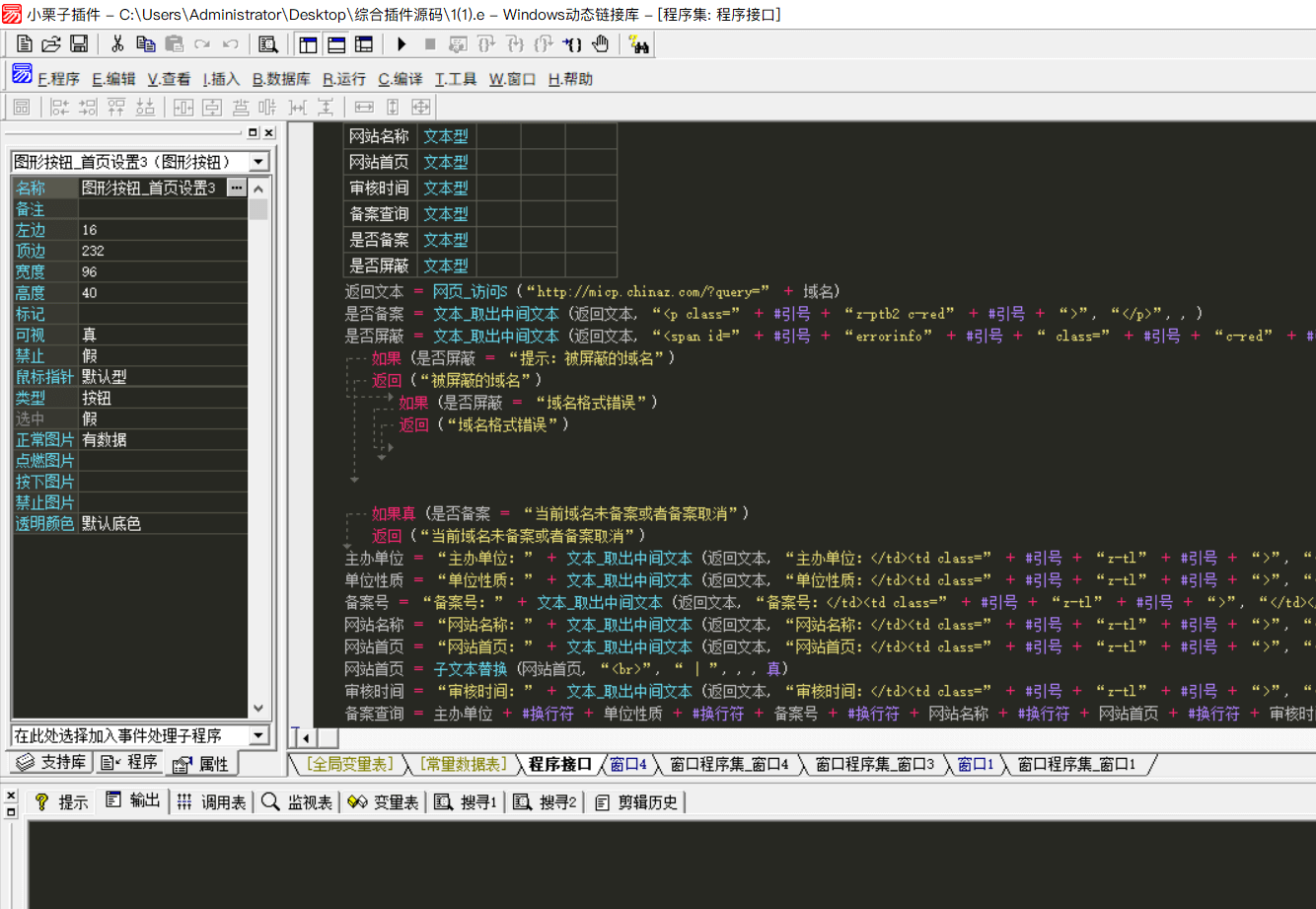Open the 监视表 output tab
The height and width of the screenshot is (909, 1316).
point(297,802)
